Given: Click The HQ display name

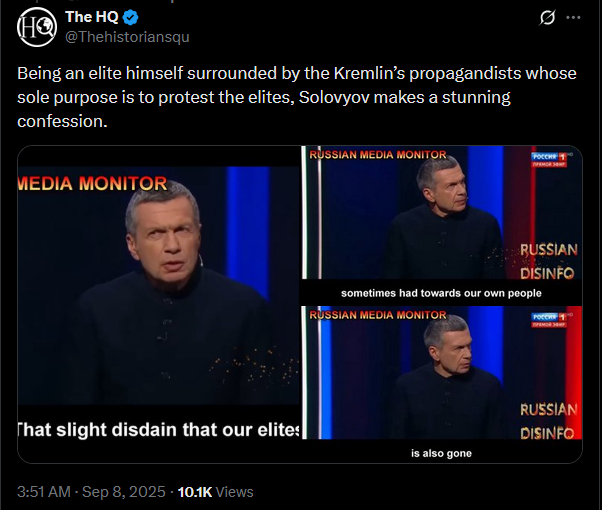Looking at the screenshot, I should point(91,18).
